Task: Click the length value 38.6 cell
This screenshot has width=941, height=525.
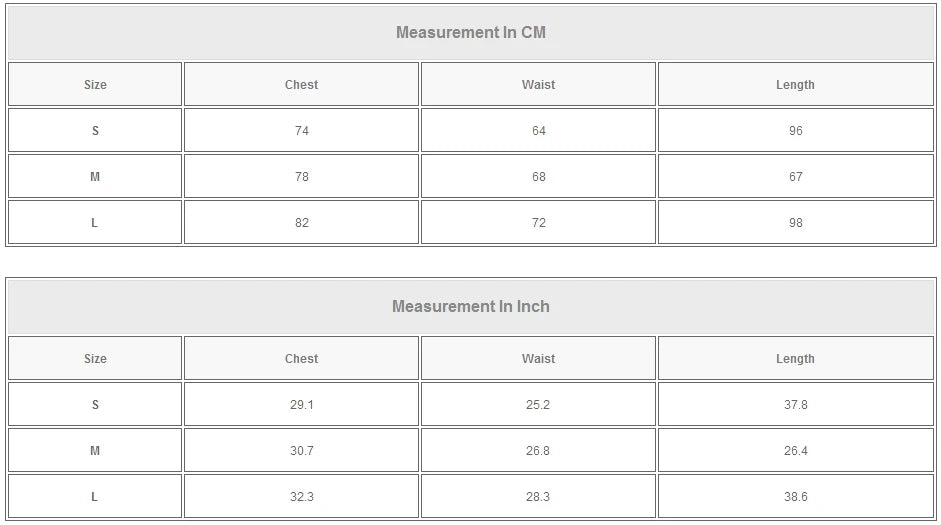Action: 795,497
